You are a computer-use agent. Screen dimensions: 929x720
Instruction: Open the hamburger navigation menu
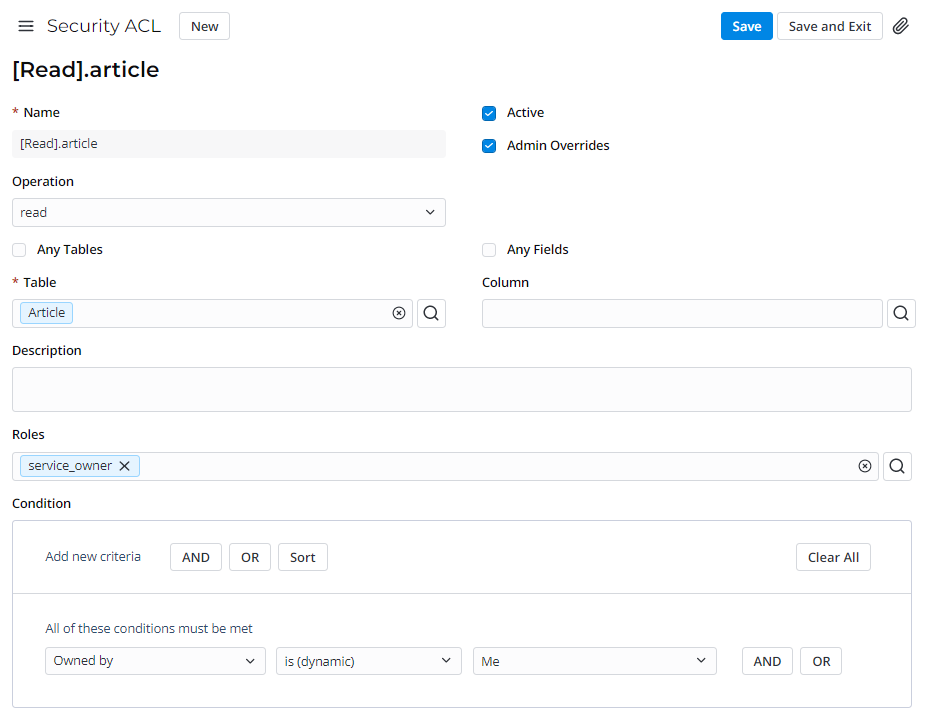click(x=26, y=26)
